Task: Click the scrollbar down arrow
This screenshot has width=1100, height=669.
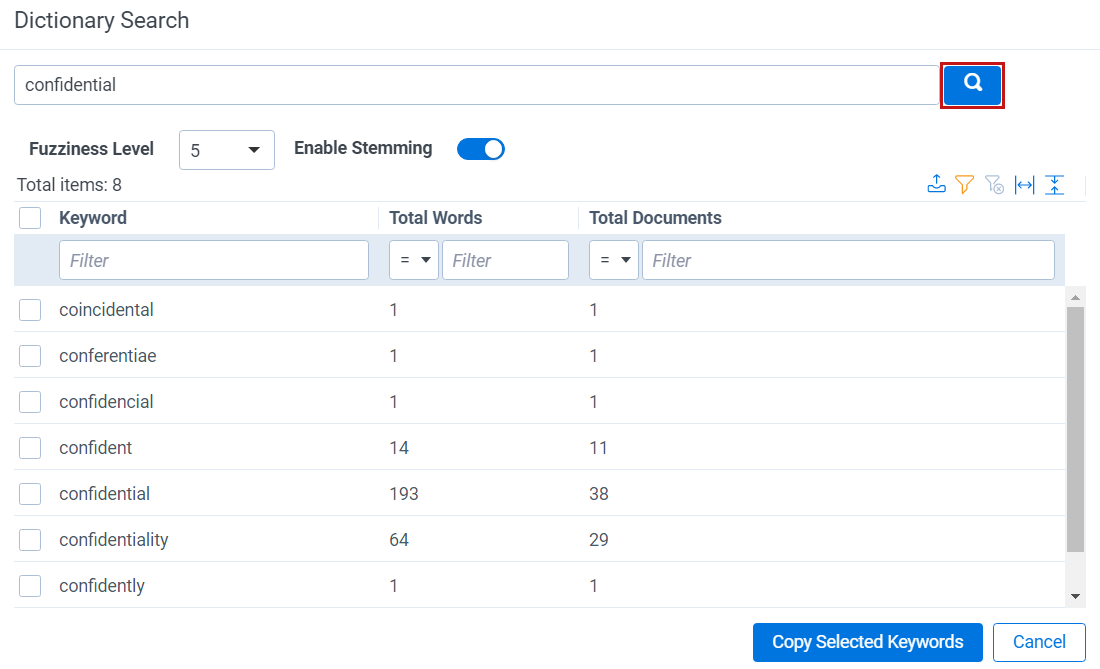Action: click(1075, 597)
